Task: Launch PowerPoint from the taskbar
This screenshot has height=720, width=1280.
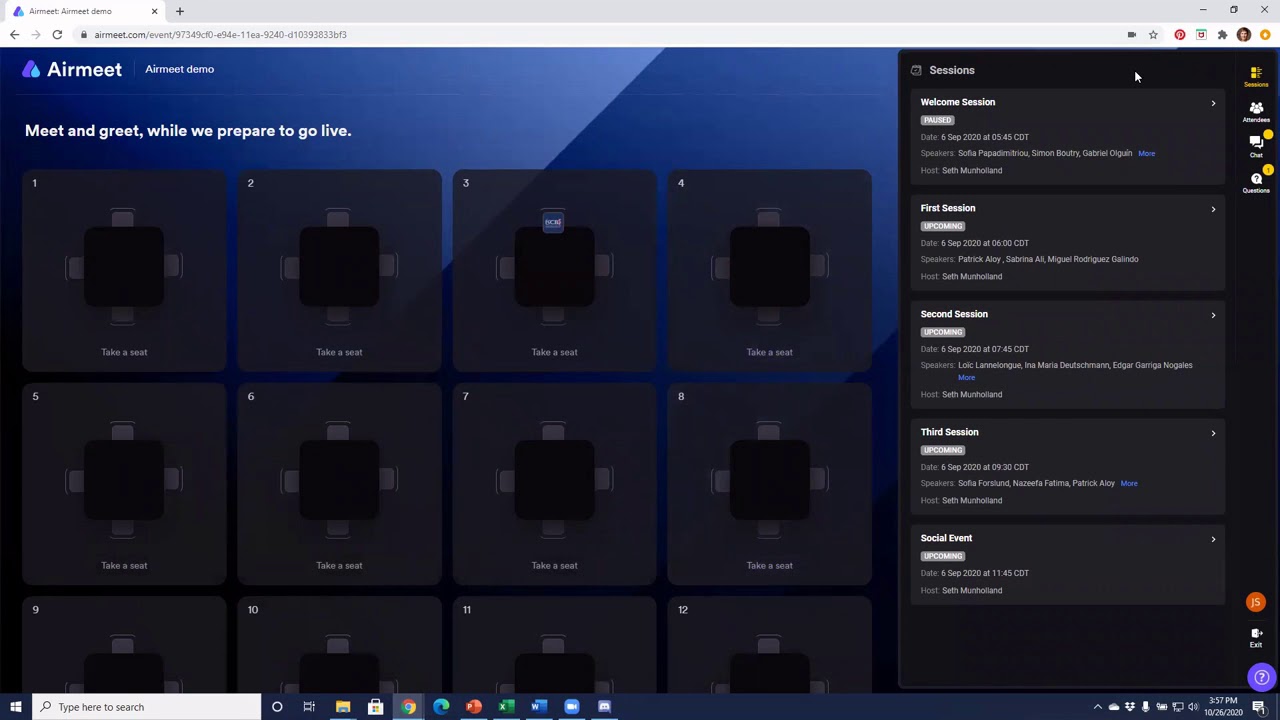Action: coord(474,707)
